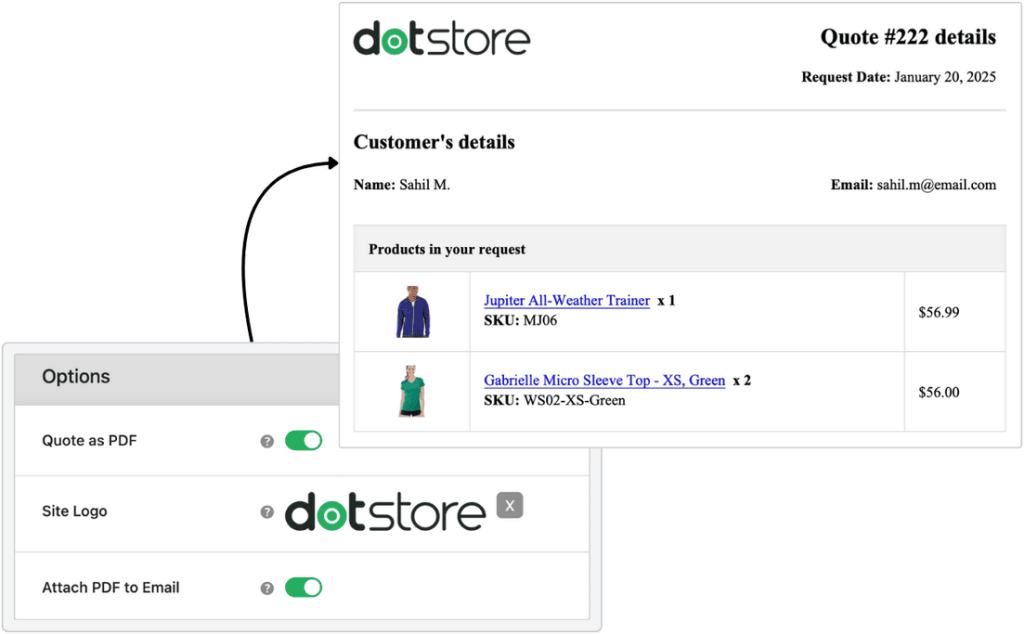Click the Request Date January 20, 2025 text
1024x634 pixels.
[x=899, y=77]
